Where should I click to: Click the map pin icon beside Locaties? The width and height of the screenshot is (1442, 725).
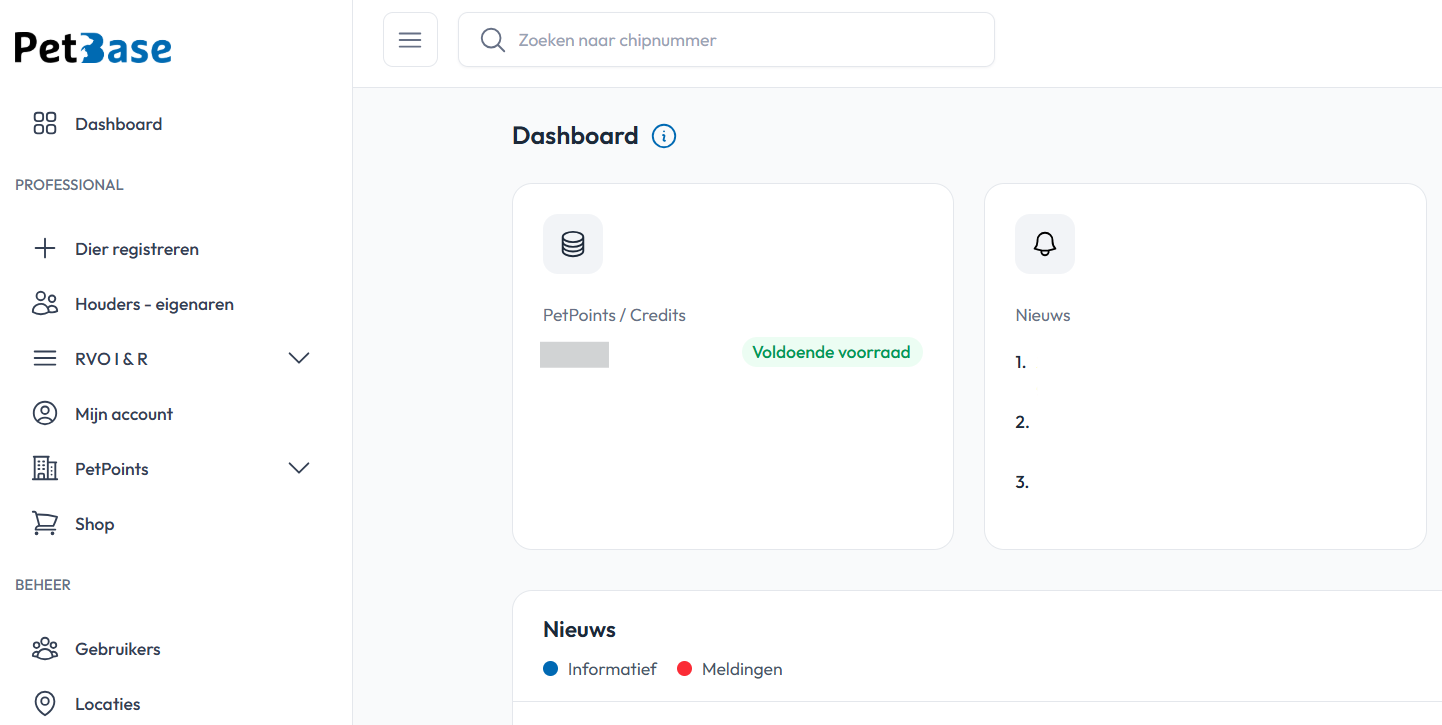tap(45, 704)
